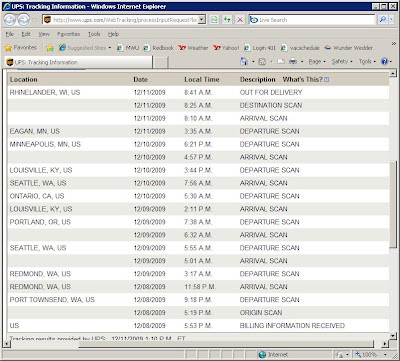Image resolution: width=400 pixels, height=361 pixels.
Task: Open the Redbook favorite link
Action: [x=159, y=48]
